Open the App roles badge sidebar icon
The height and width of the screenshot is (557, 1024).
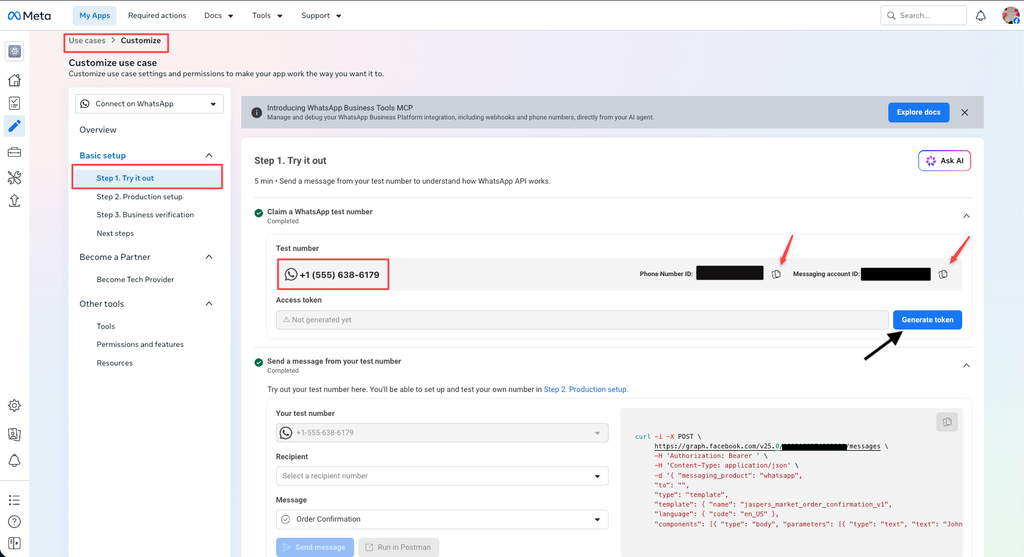pyautogui.click(x=14, y=434)
